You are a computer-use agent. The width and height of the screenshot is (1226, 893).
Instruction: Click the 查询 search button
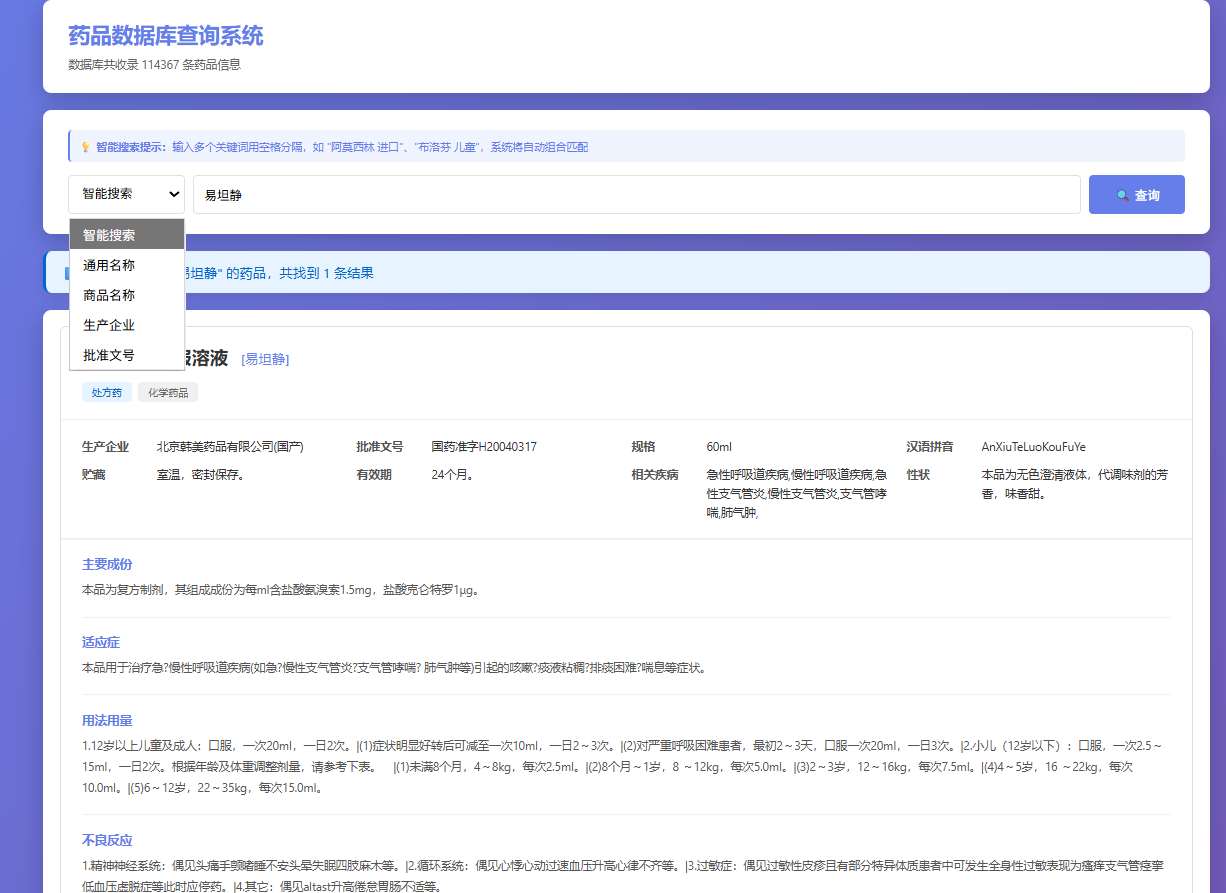pos(1136,195)
